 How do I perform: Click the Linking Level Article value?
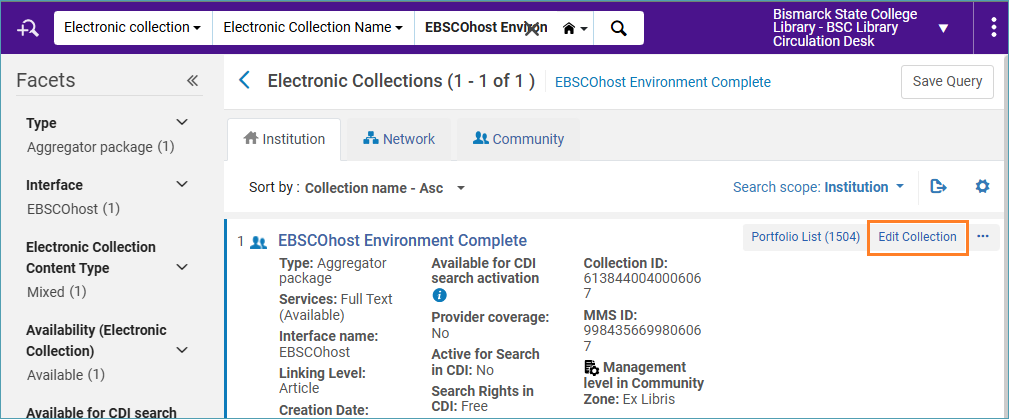click(x=299, y=388)
